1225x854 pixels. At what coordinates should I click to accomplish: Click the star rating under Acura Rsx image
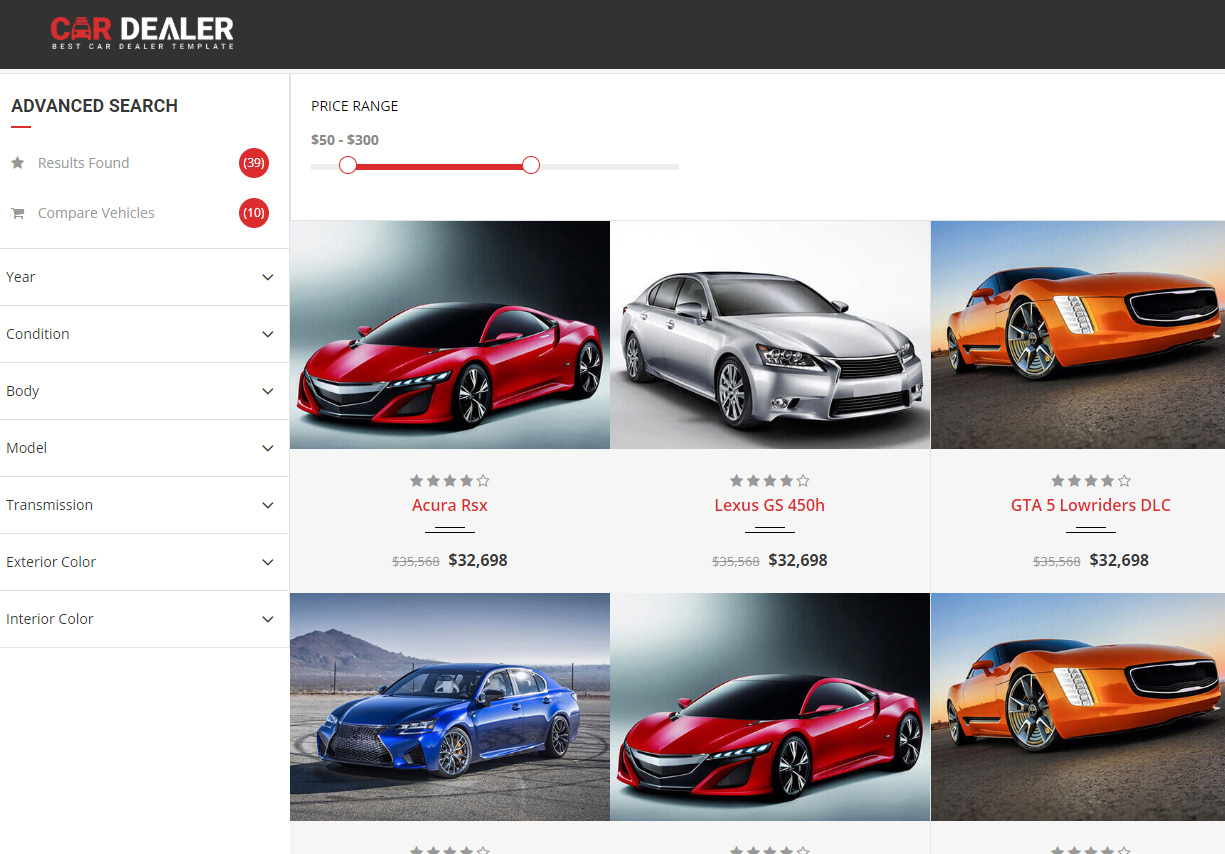coord(450,481)
